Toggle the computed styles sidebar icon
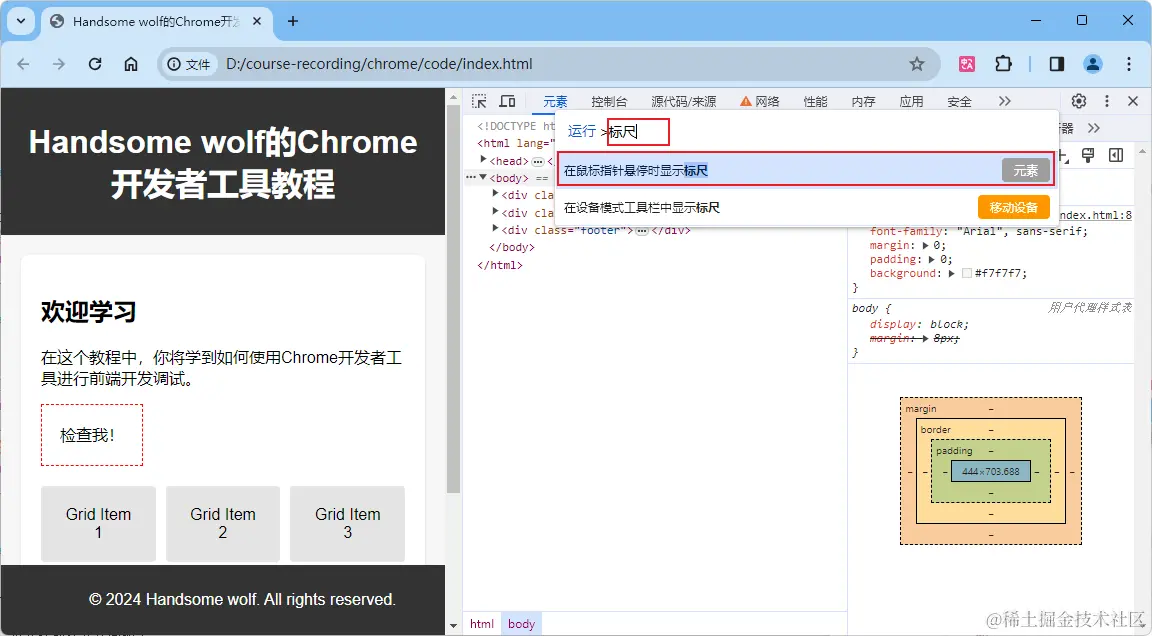Screen dimensions: 1152x636 click(1116, 155)
